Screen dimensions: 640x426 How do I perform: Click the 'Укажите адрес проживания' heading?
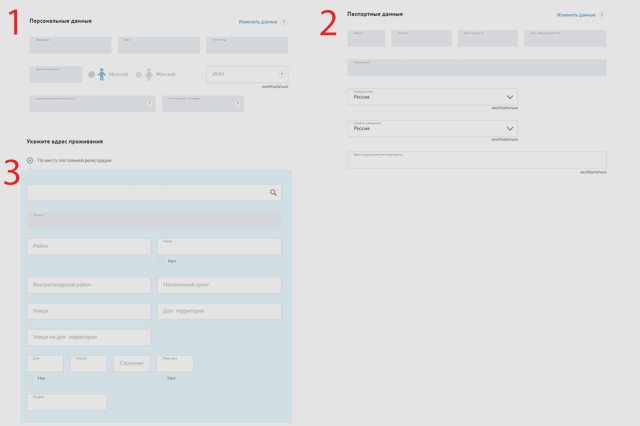[64, 141]
